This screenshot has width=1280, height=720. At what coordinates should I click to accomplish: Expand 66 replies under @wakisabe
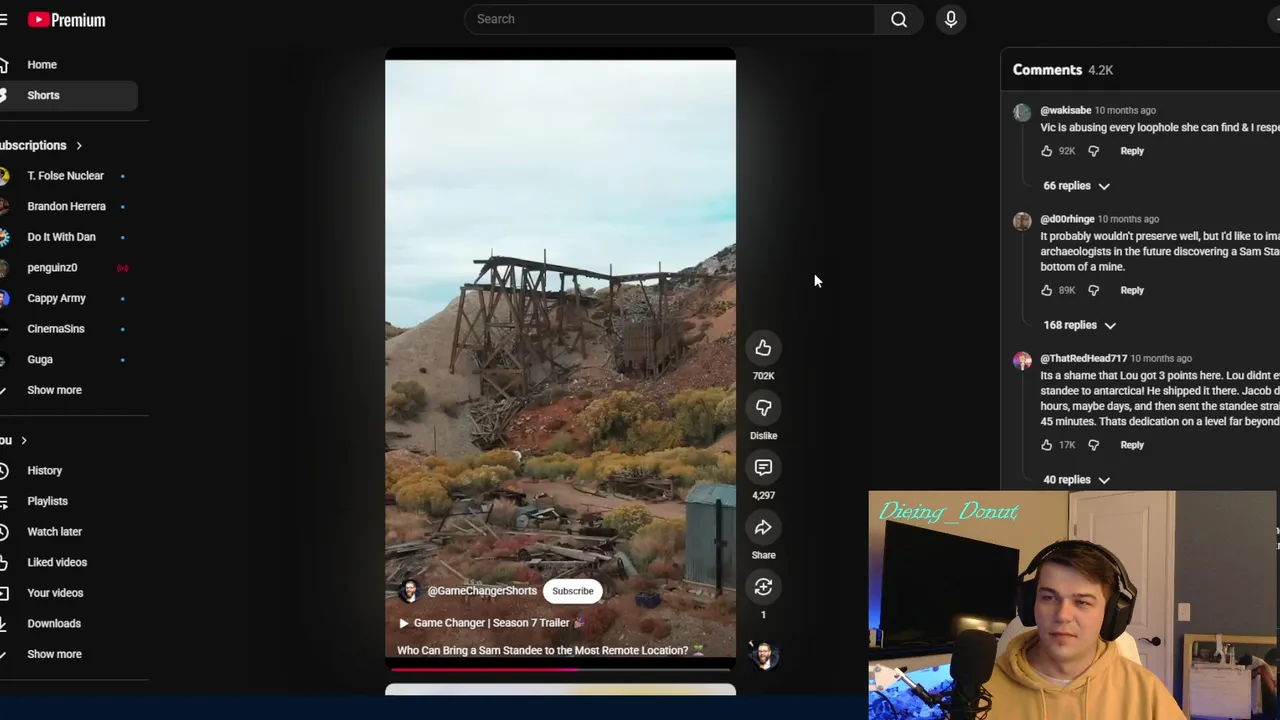coord(1076,186)
